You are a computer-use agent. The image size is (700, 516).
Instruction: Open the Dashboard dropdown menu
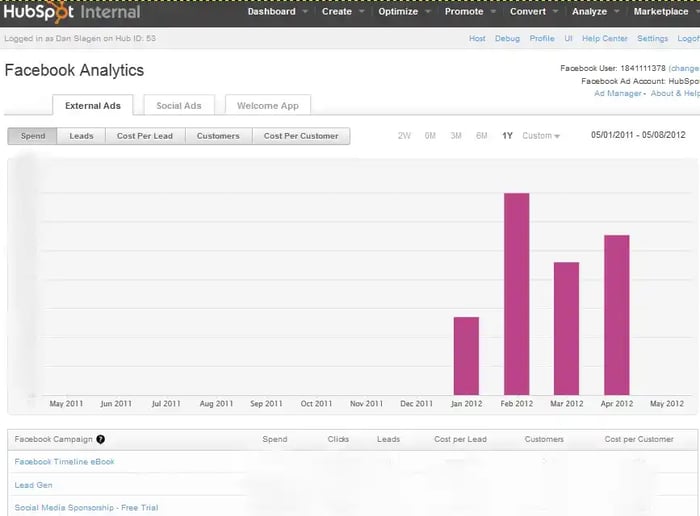[x=277, y=12]
